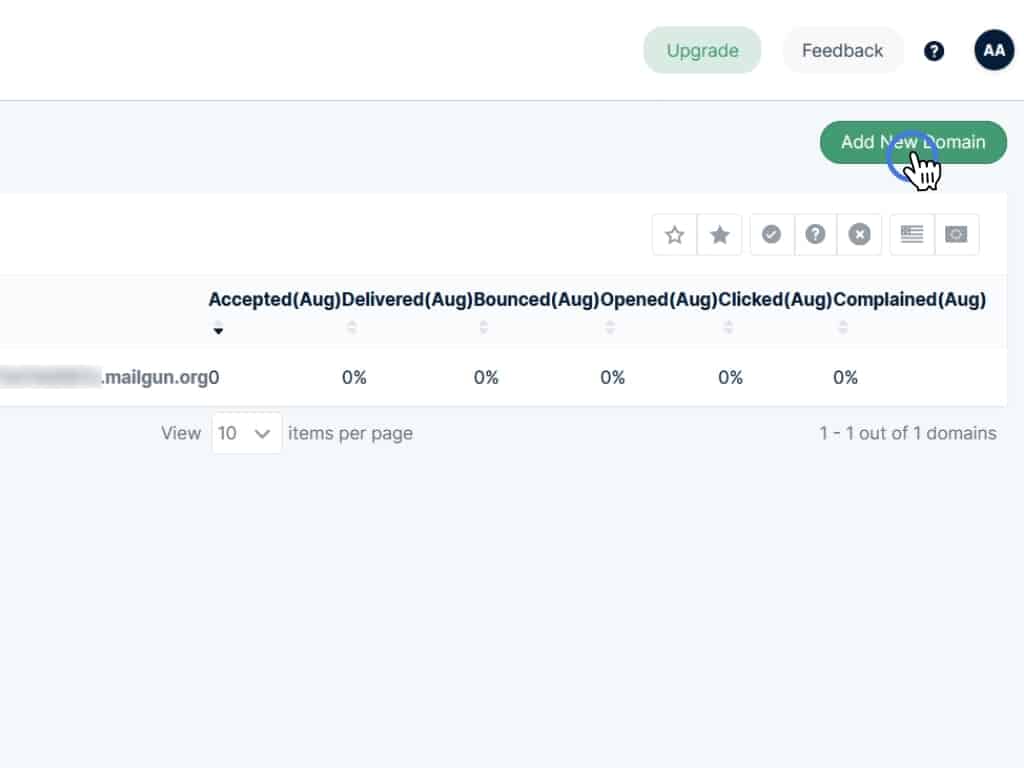The height and width of the screenshot is (768, 1024).
Task: Show verified domains with checkmark filter
Action: tap(771, 235)
